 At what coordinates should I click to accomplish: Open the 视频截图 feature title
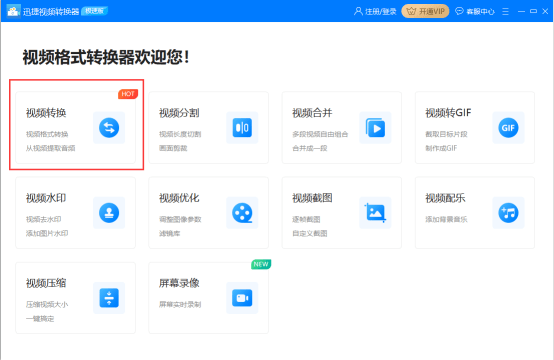[x=312, y=198]
